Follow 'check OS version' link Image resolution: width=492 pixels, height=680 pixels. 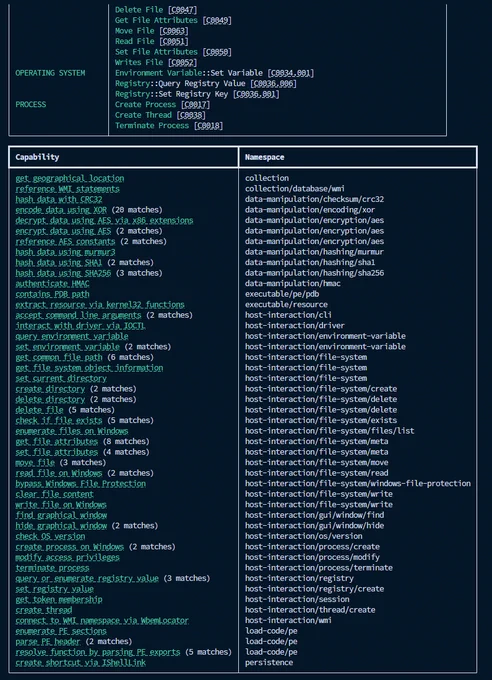coord(50,536)
